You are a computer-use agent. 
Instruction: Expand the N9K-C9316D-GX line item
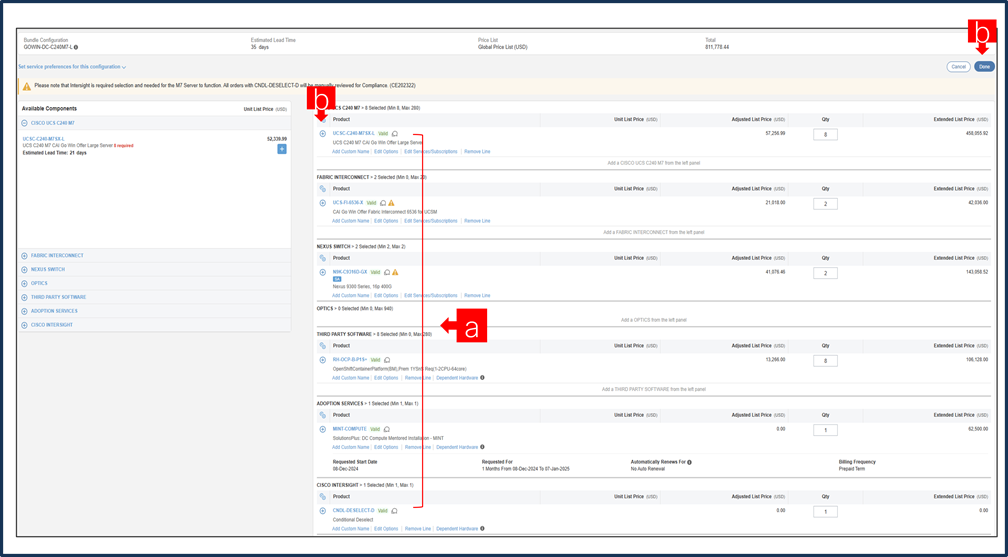323,272
